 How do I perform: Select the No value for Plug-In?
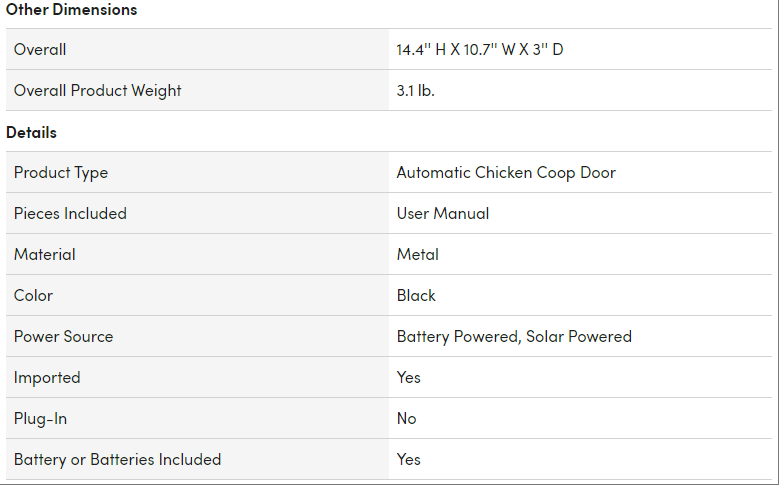(x=406, y=418)
